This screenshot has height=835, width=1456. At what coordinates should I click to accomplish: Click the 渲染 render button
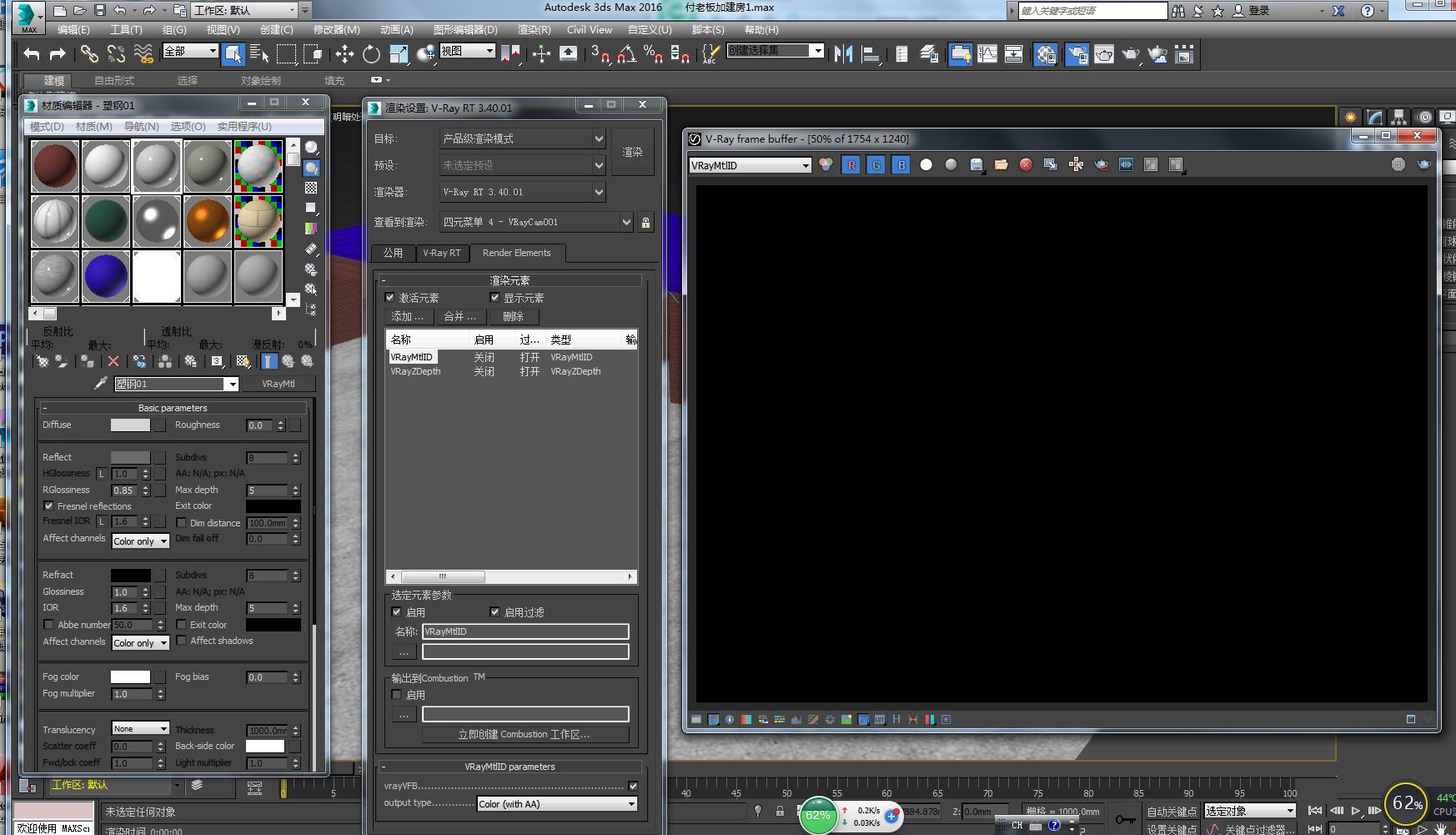point(632,152)
